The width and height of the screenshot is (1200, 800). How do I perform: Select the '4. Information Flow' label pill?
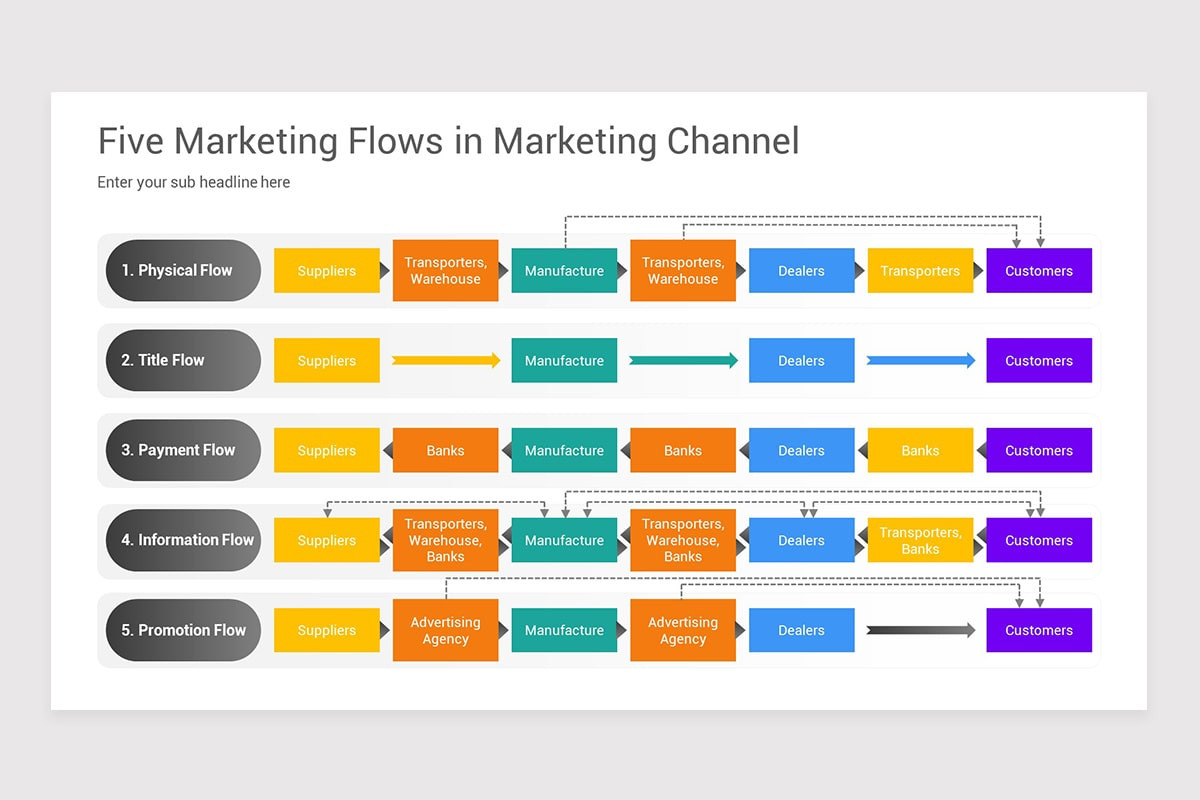pyautogui.click(x=183, y=540)
